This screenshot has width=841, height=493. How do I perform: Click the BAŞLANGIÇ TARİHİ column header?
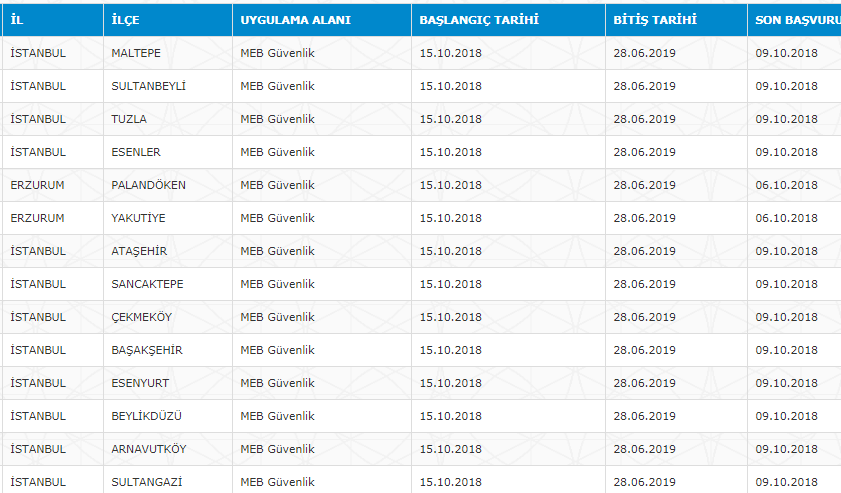coord(479,20)
